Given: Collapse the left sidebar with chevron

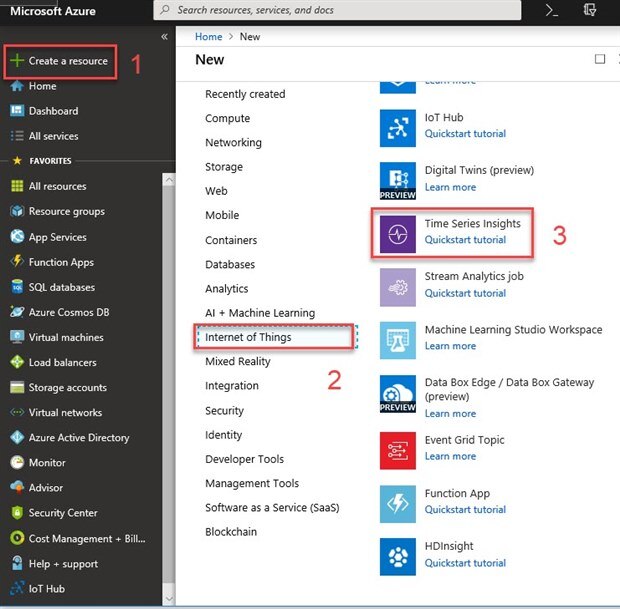Looking at the screenshot, I should point(165,36).
